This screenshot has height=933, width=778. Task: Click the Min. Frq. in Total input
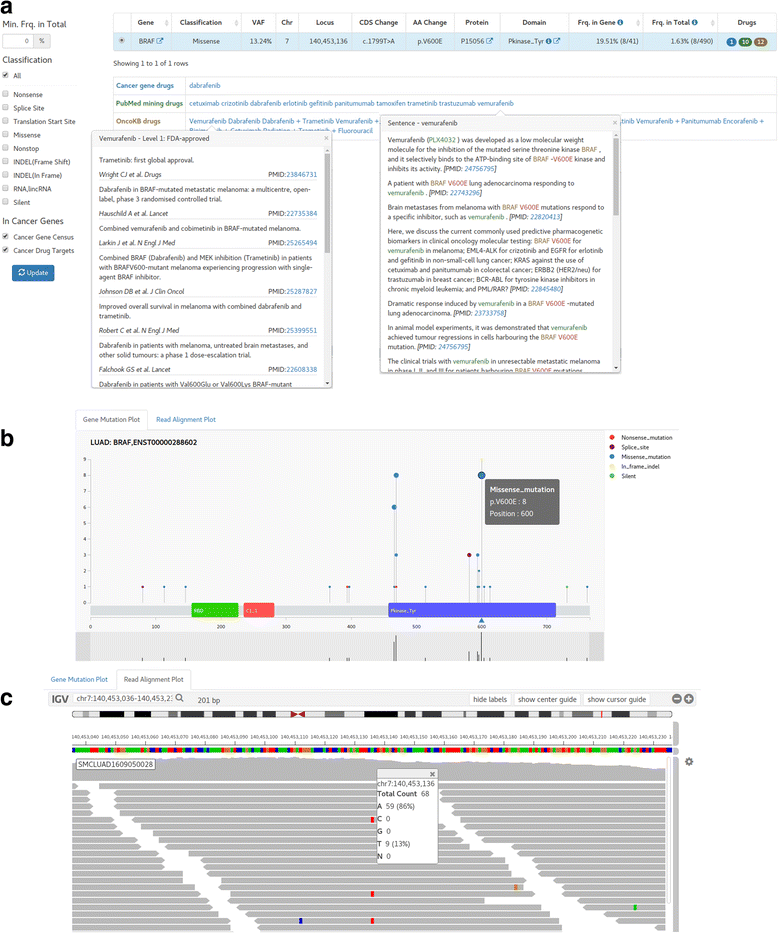pyautogui.click(x=18, y=41)
